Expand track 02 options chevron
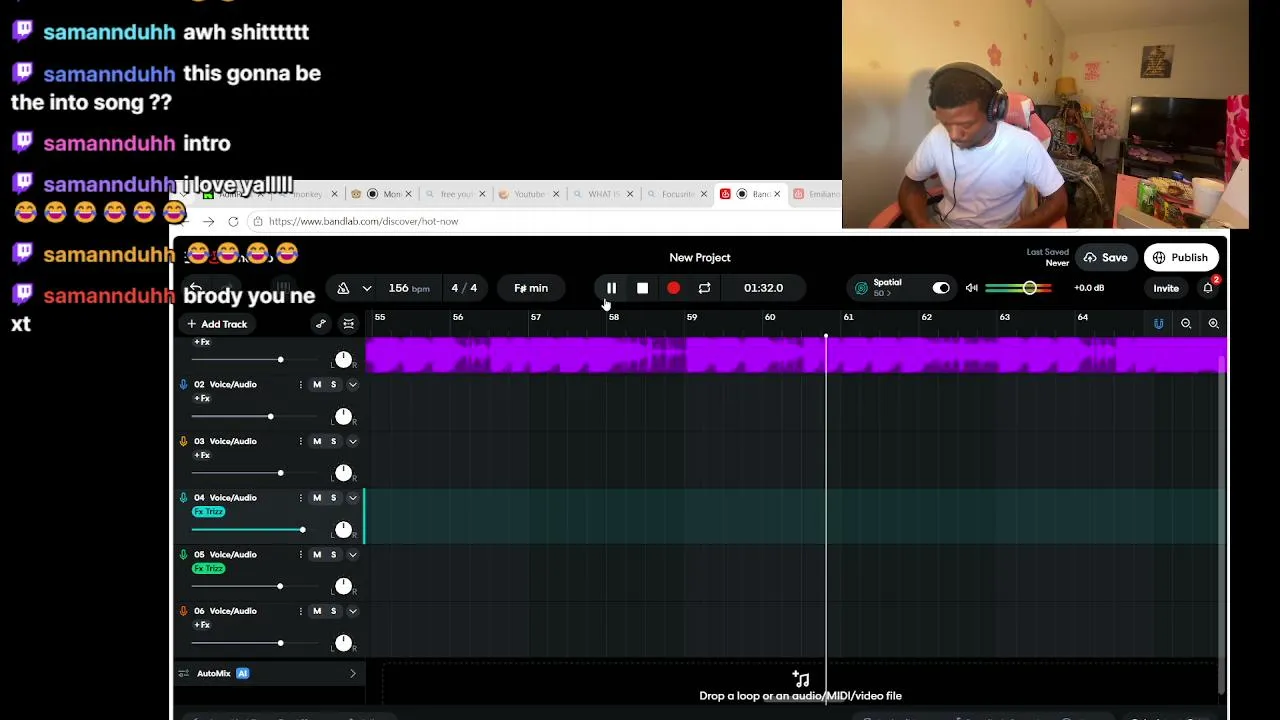This screenshot has width=1280, height=720. pos(352,385)
